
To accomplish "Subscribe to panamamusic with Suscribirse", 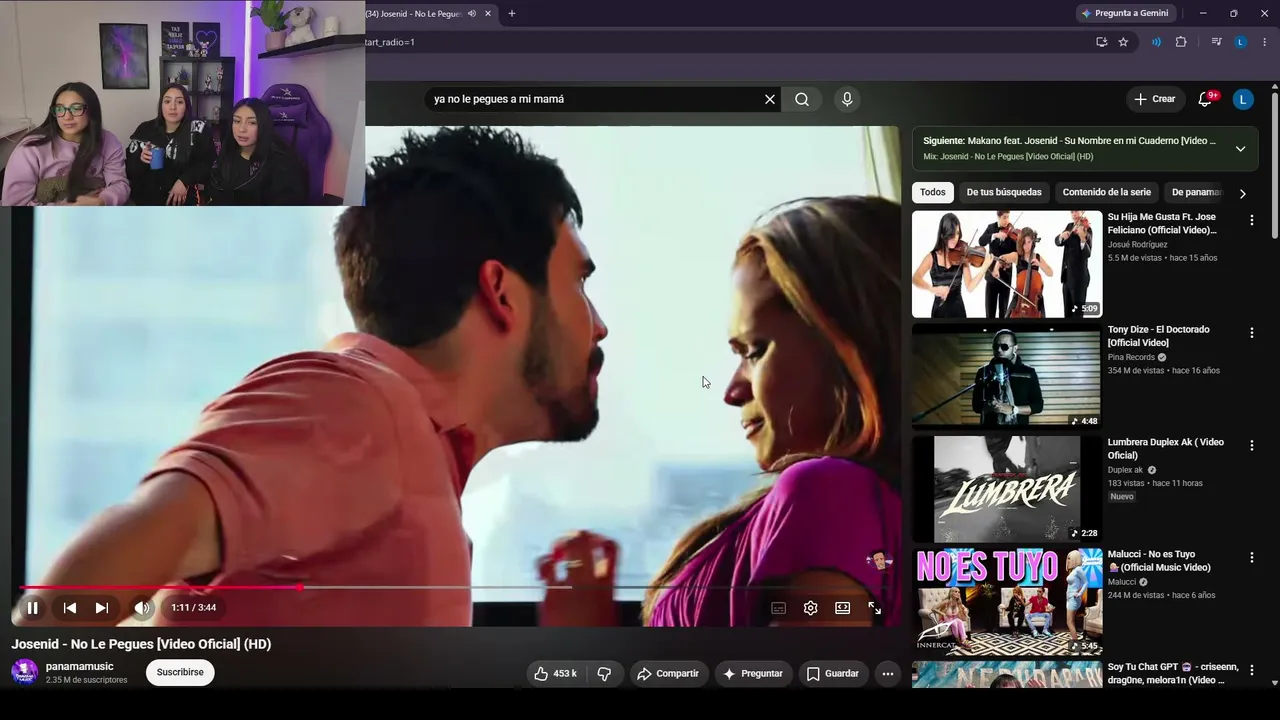I will 180,673.
